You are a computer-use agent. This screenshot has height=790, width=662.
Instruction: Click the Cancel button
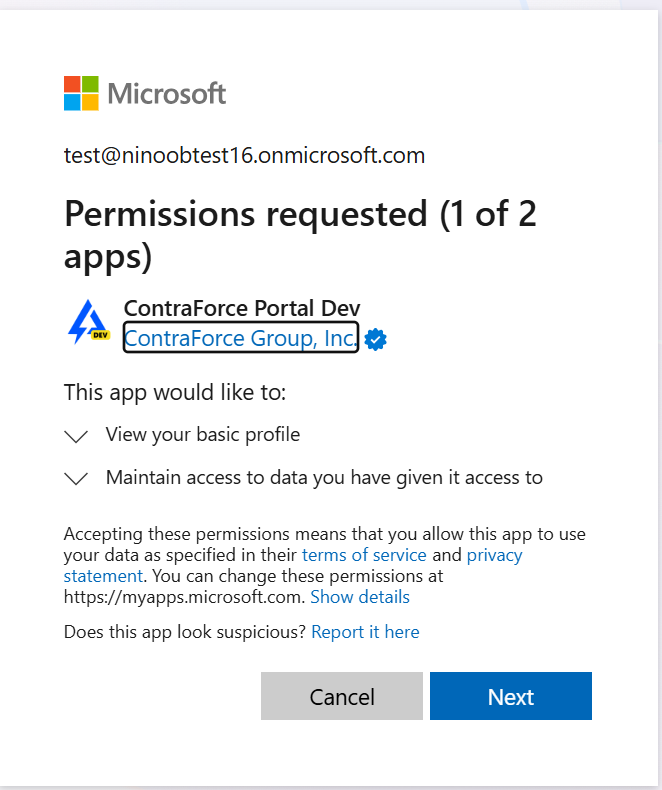coord(342,696)
